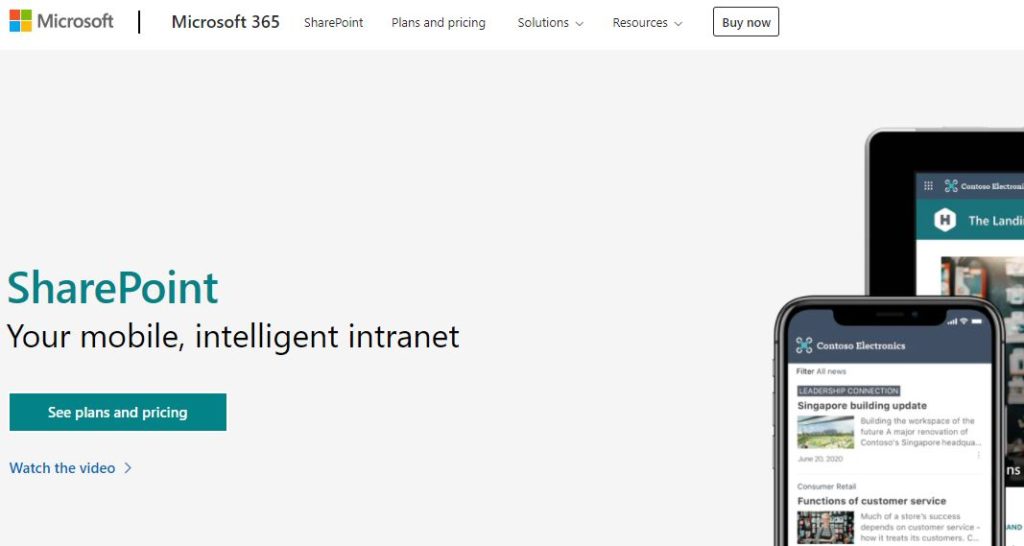Open the Microsoft 365 home link
This screenshot has height=546, width=1024.
[x=225, y=22]
